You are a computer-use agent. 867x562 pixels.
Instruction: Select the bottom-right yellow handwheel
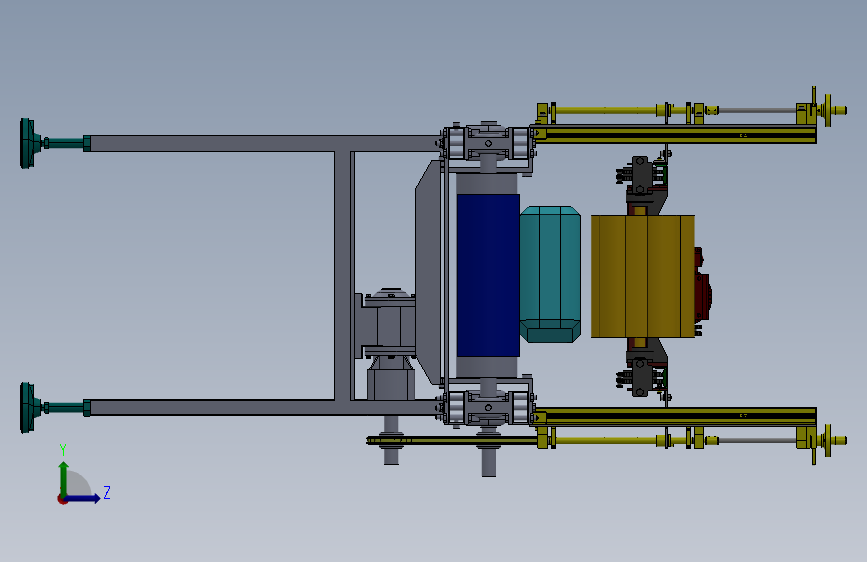tap(828, 440)
